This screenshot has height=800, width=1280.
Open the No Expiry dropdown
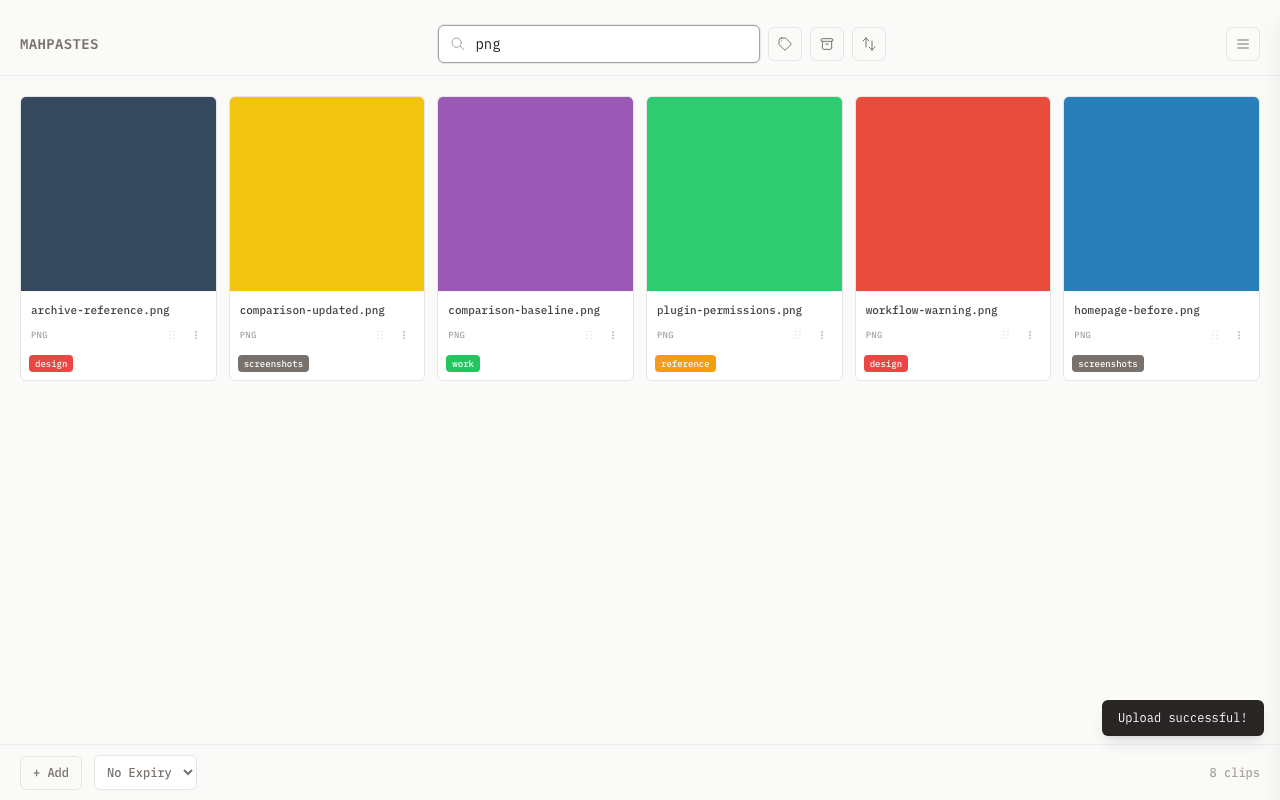click(x=145, y=772)
